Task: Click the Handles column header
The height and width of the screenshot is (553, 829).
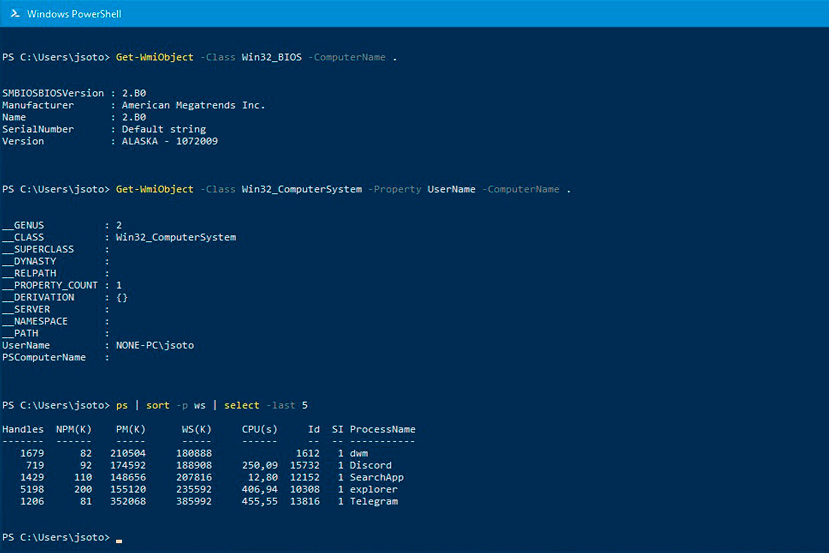Action: 23,429
